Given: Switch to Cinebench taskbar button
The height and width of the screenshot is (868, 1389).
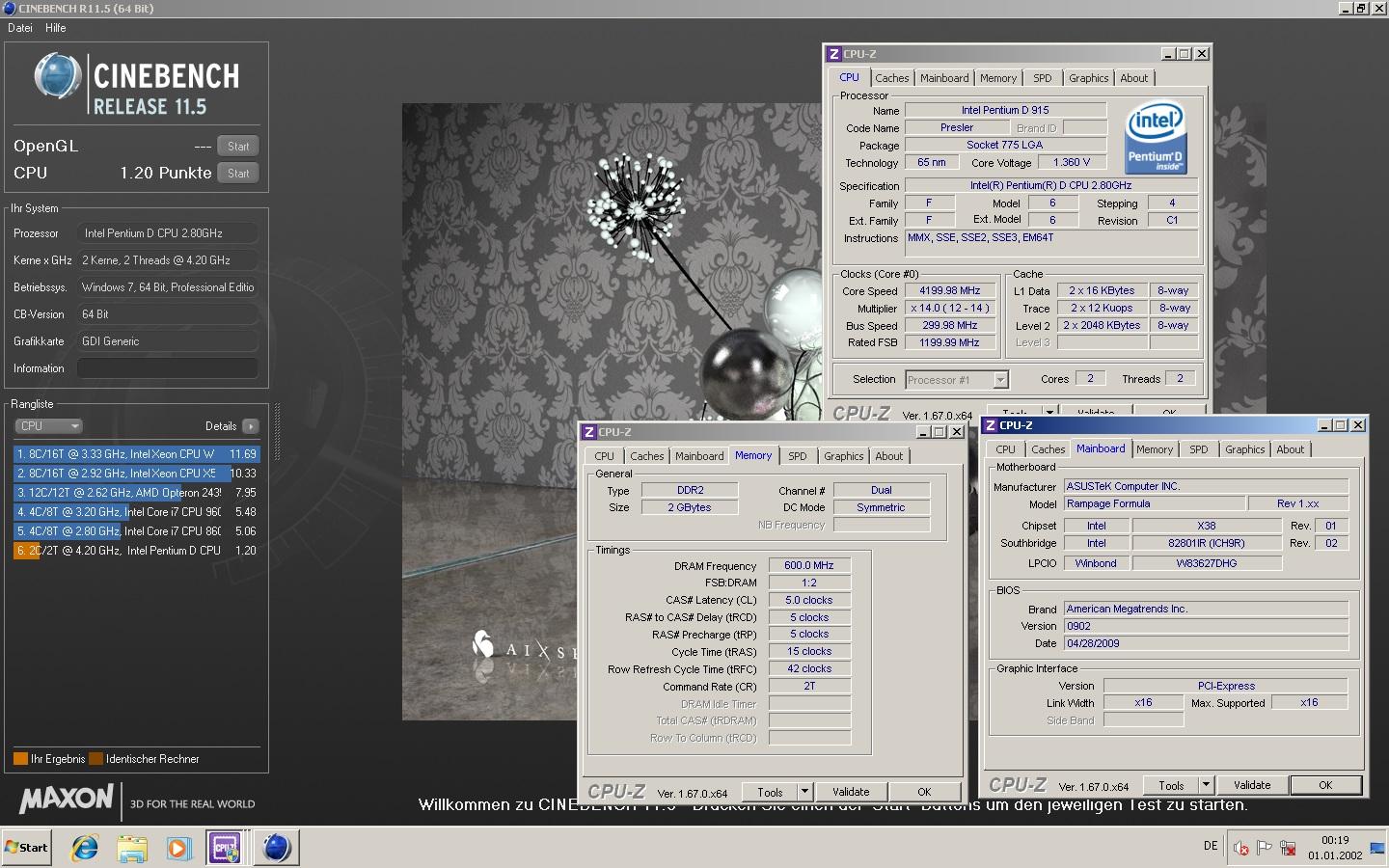Looking at the screenshot, I should [276, 848].
